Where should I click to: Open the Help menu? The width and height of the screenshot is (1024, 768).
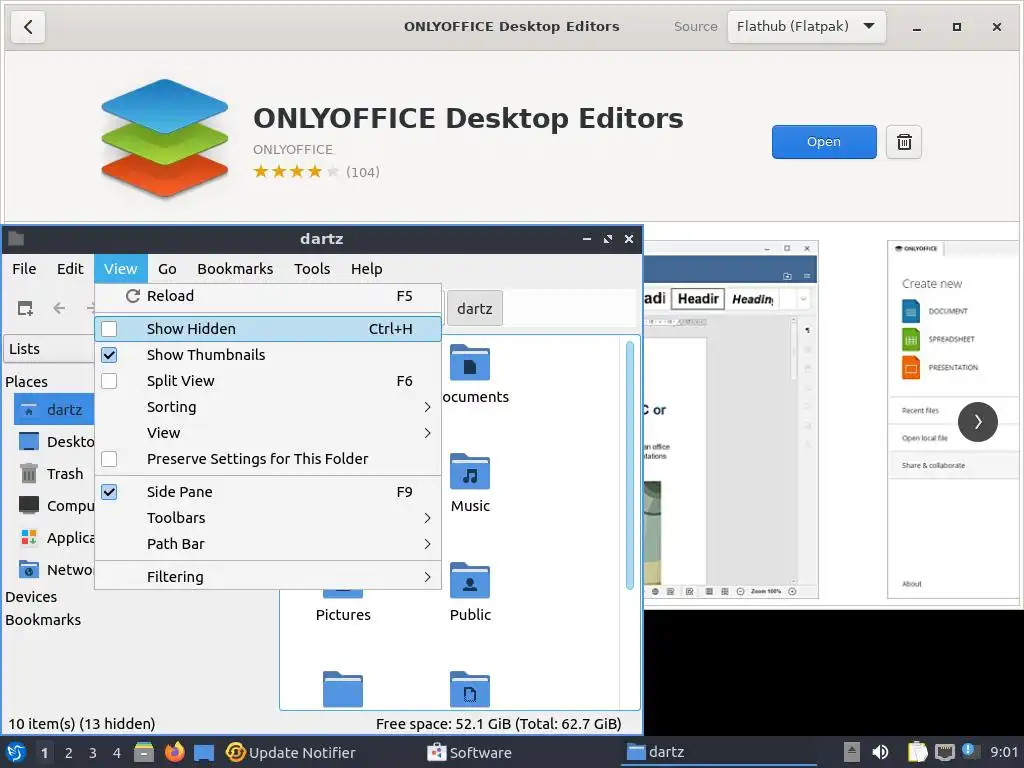(x=366, y=269)
